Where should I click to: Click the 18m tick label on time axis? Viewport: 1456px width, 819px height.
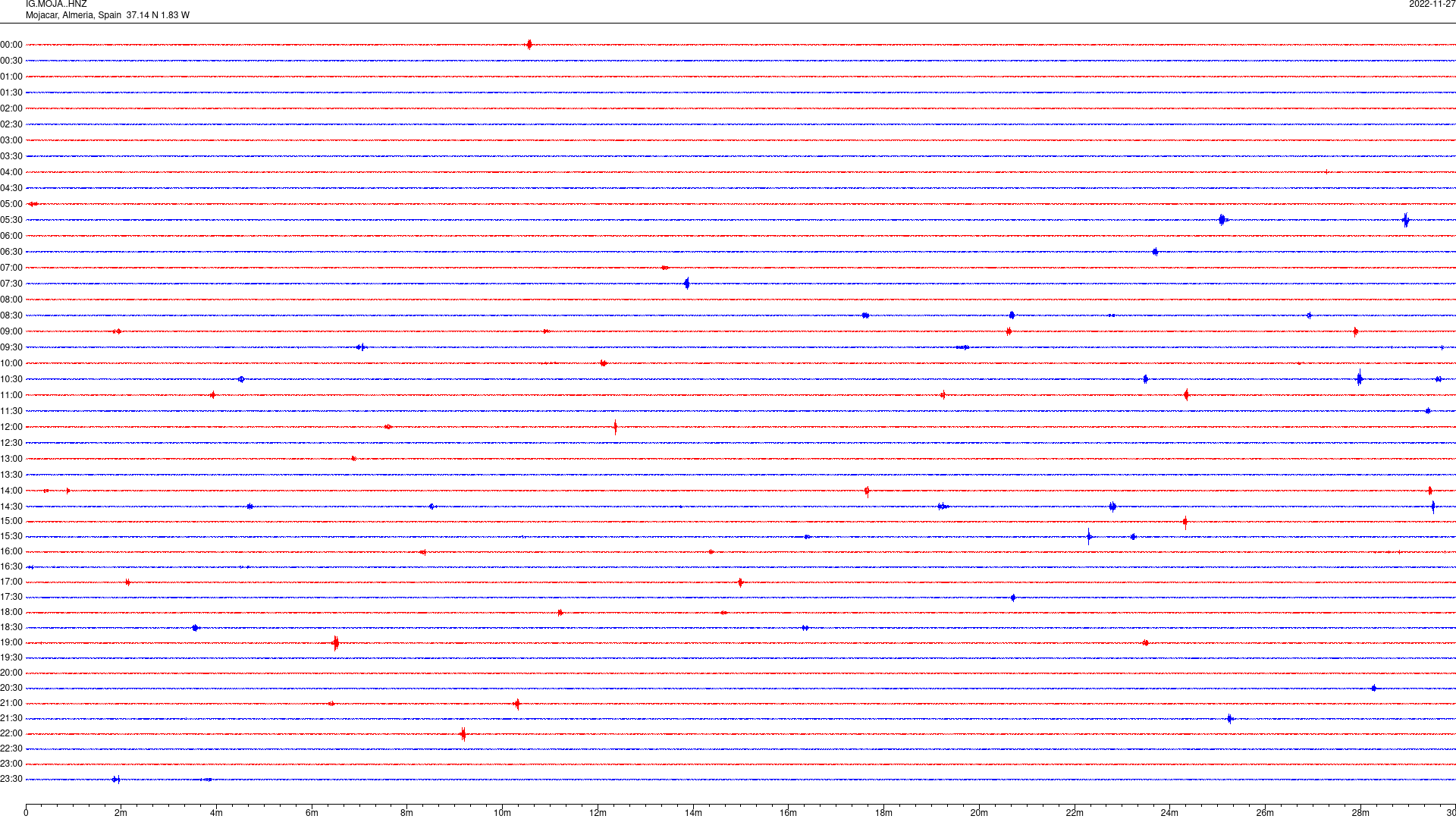pyautogui.click(x=883, y=813)
